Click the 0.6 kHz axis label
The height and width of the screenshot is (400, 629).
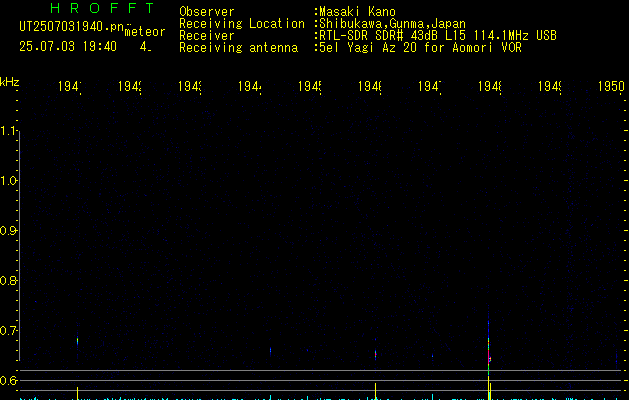tap(9, 380)
